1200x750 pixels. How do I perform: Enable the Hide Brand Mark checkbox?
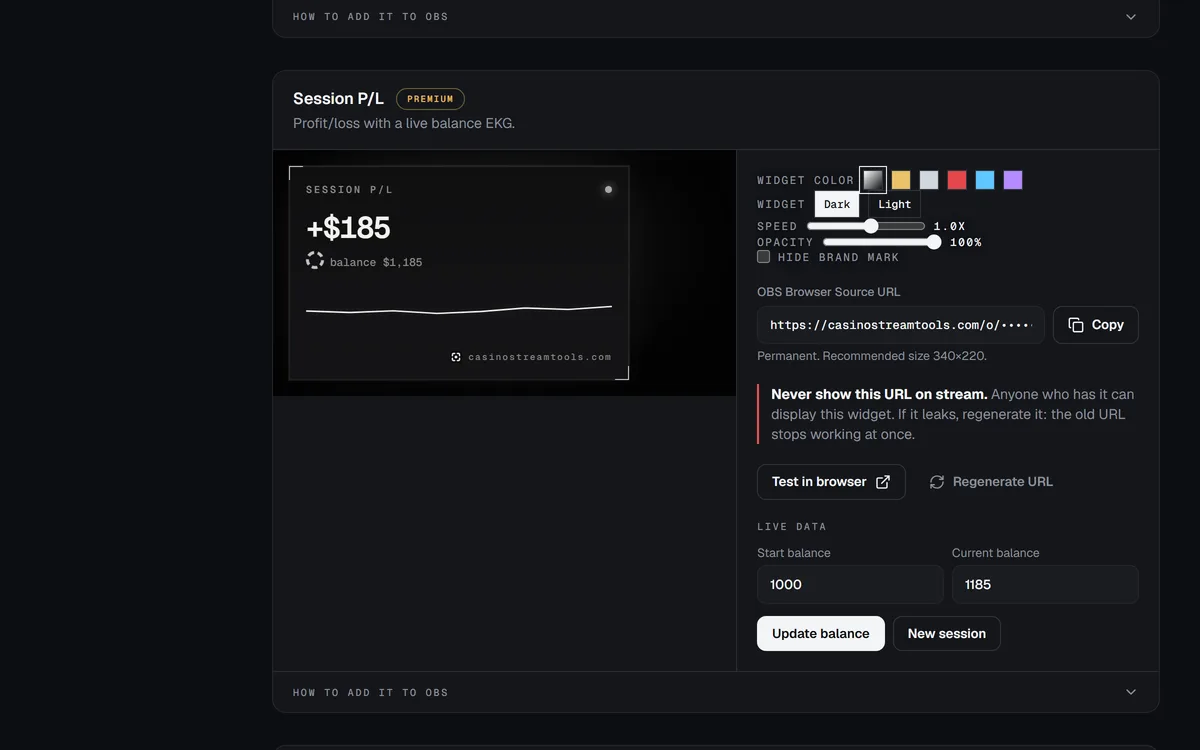tap(764, 257)
